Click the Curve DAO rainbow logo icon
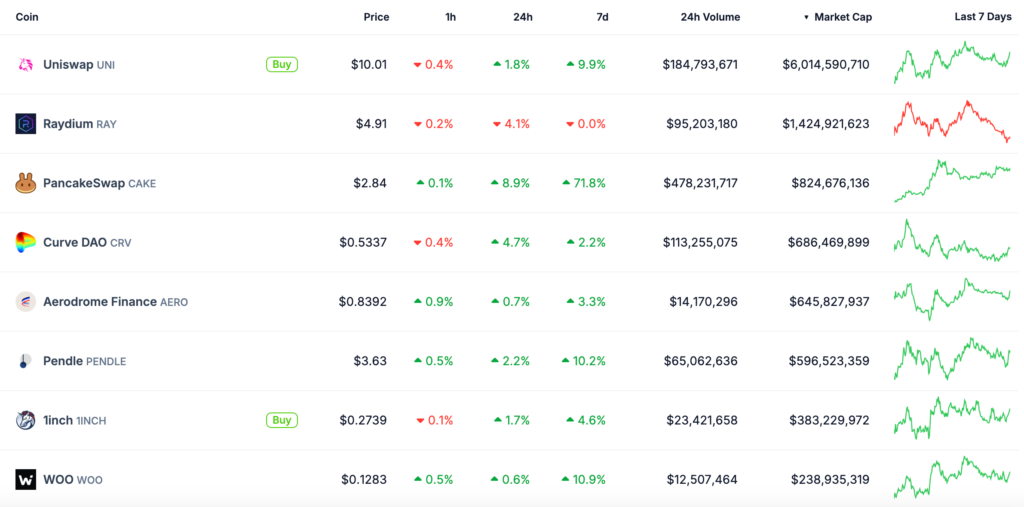The width and height of the screenshot is (1024, 507). pyautogui.click(x=25, y=242)
